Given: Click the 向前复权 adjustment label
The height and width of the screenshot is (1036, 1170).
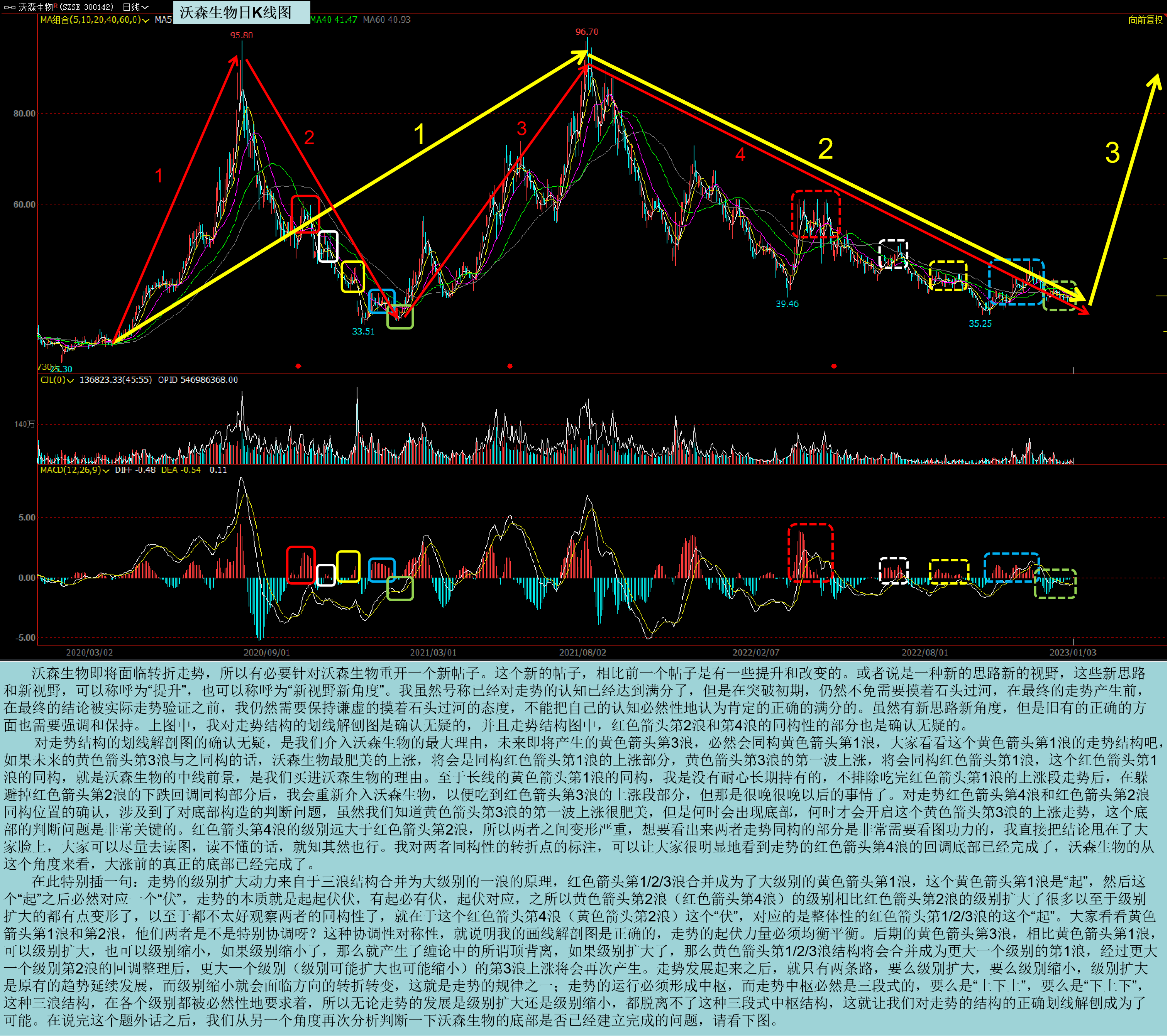Looking at the screenshot, I should click(1145, 20).
